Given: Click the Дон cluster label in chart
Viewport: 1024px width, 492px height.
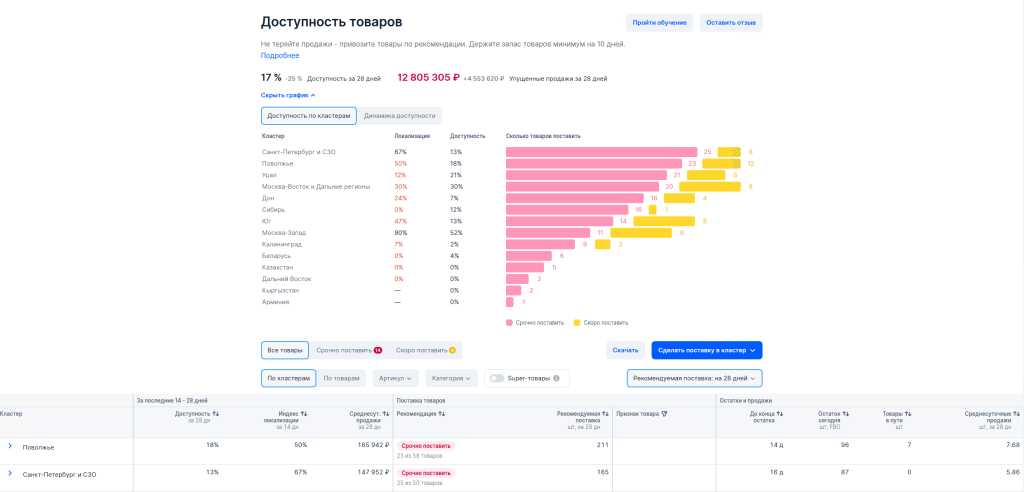Looking at the screenshot, I should pyautogui.click(x=268, y=198).
